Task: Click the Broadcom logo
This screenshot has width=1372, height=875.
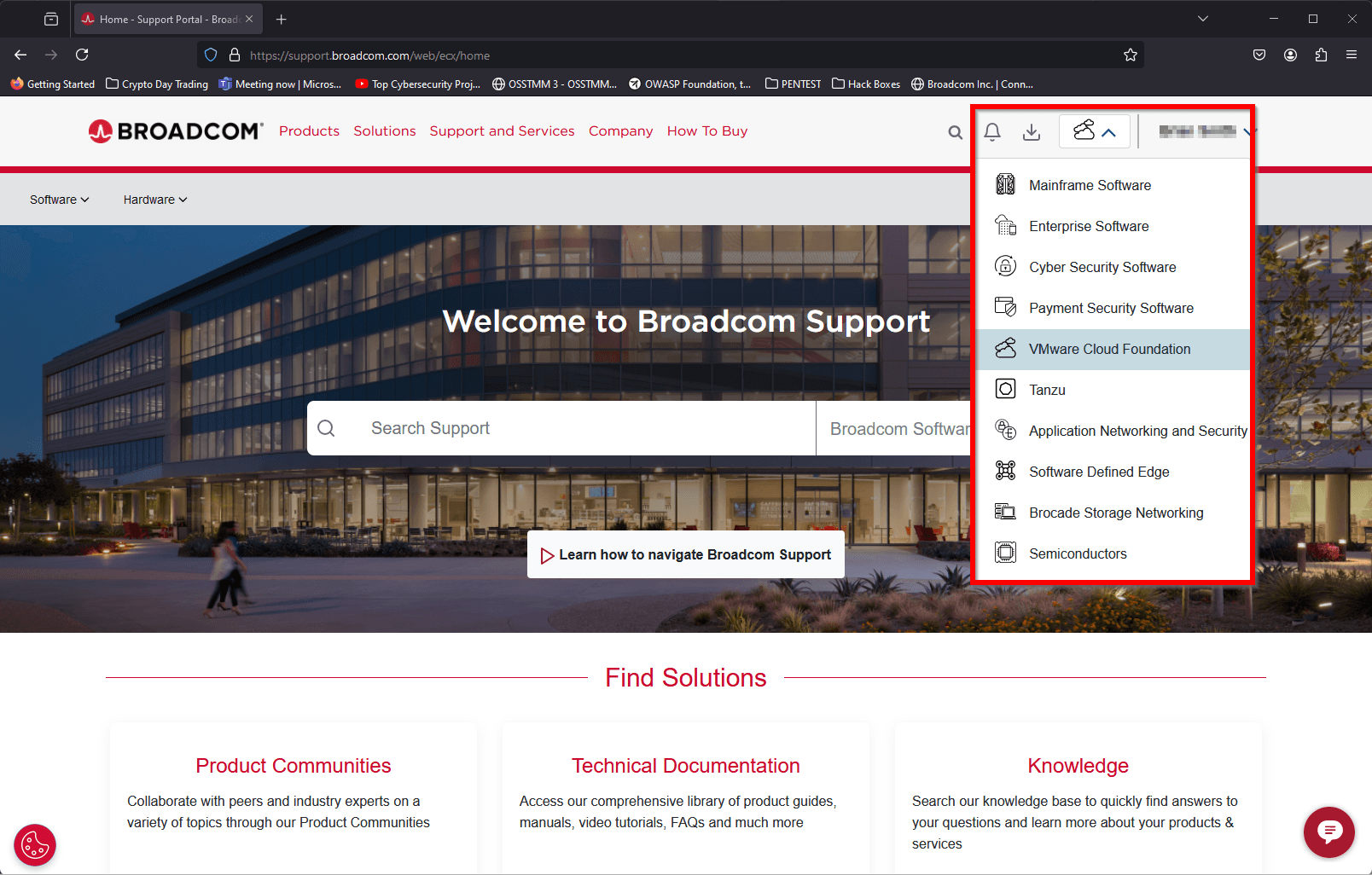Action: point(176,131)
